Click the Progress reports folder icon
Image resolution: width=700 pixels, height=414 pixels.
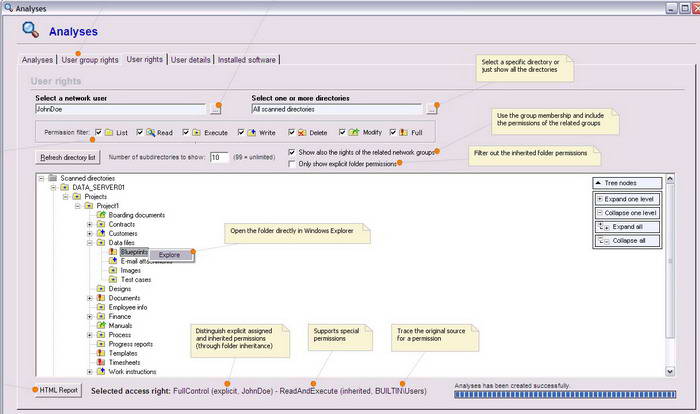pos(101,344)
